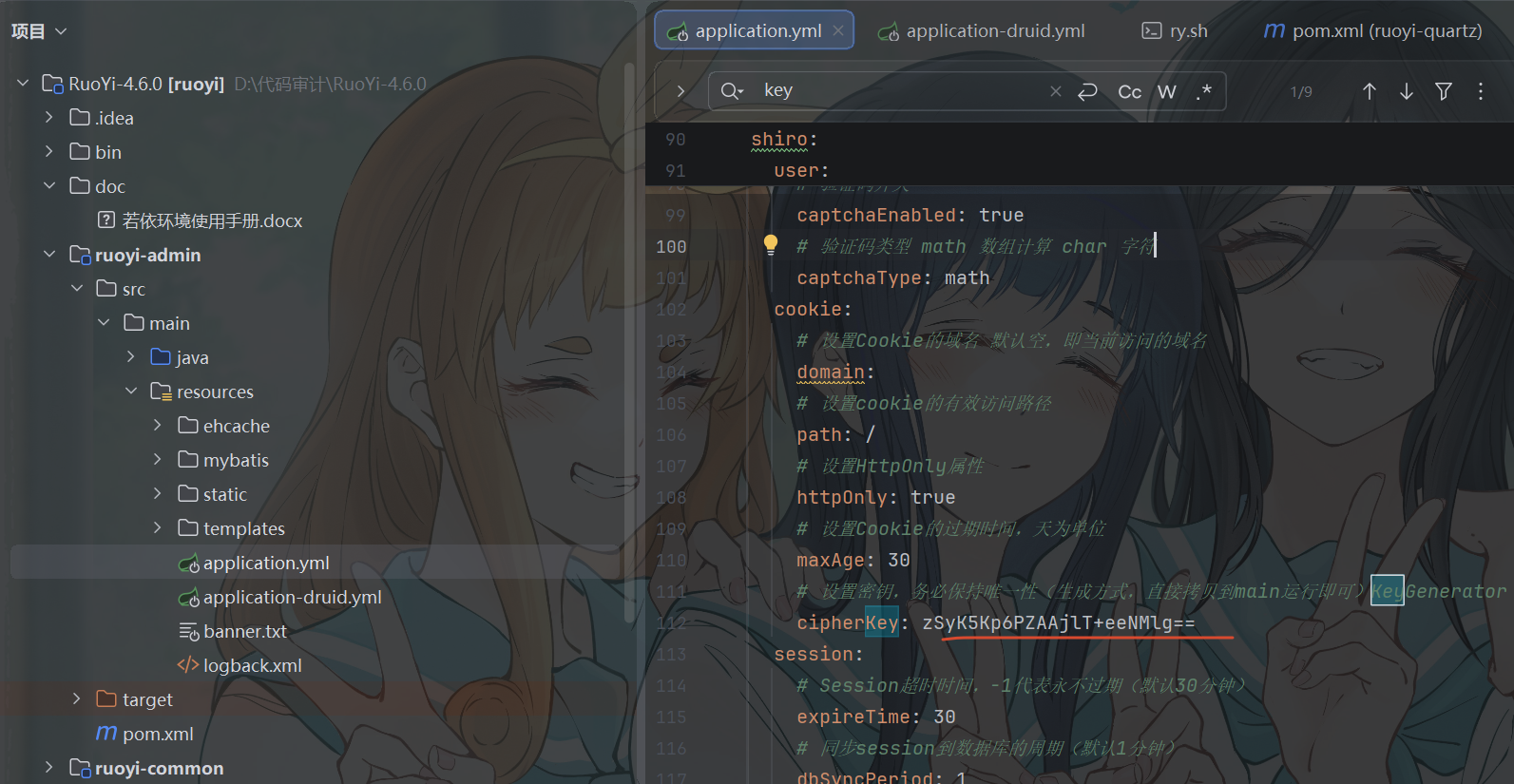Switch to the application.yml tab
Viewport: 1514px width, 784px height.
click(755, 30)
